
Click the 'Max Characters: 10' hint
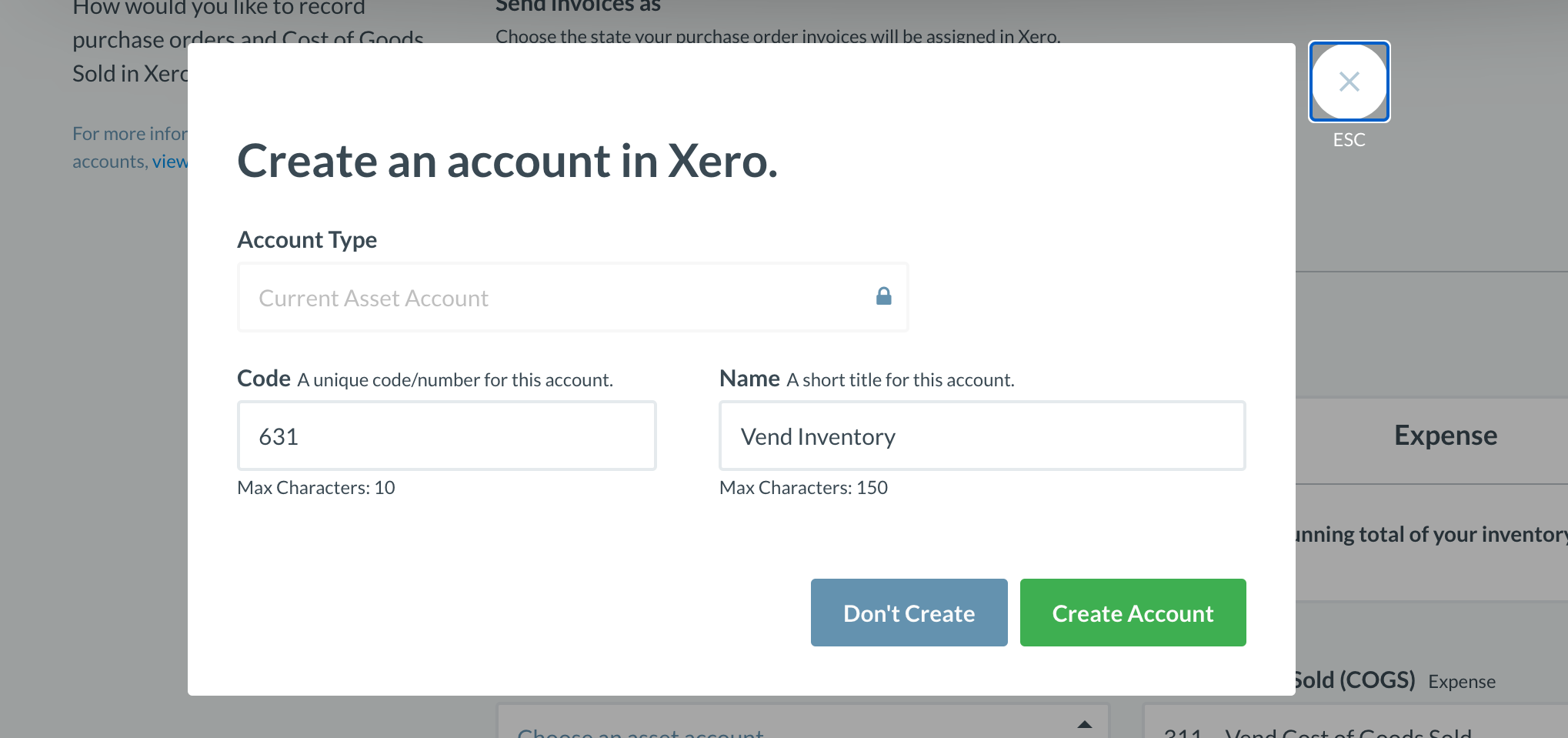315,488
